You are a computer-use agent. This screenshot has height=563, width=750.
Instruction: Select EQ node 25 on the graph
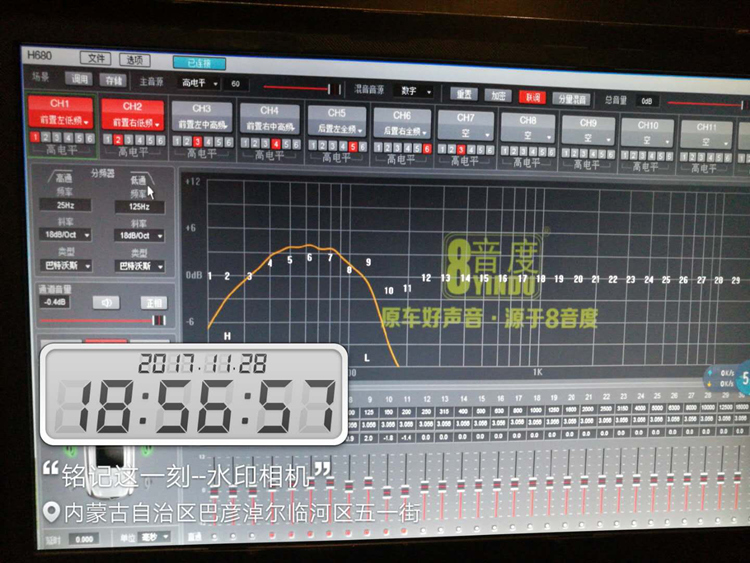[666, 280]
